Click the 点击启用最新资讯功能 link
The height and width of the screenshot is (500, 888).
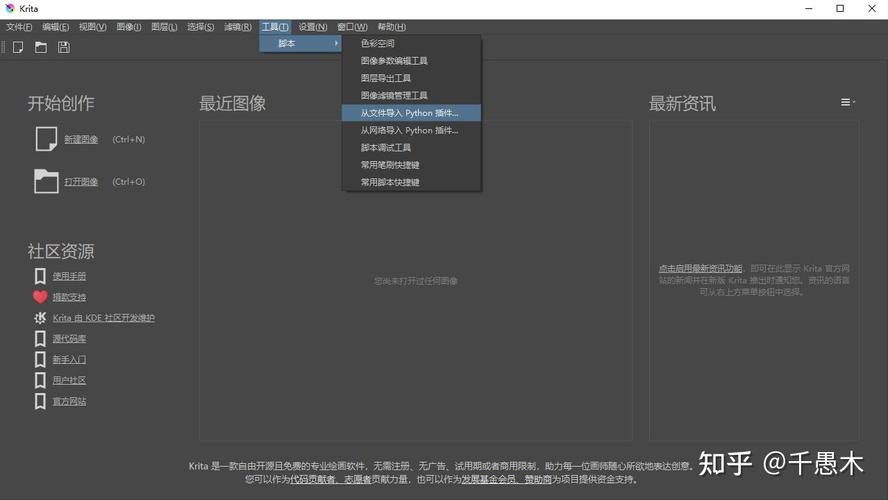pos(700,268)
